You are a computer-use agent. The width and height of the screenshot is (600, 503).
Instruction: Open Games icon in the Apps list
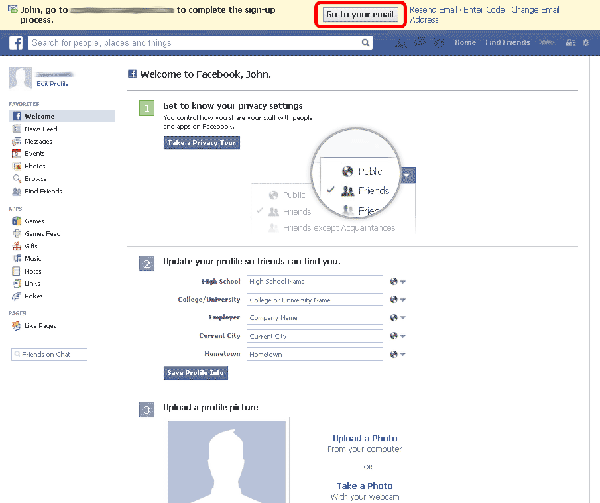16,221
